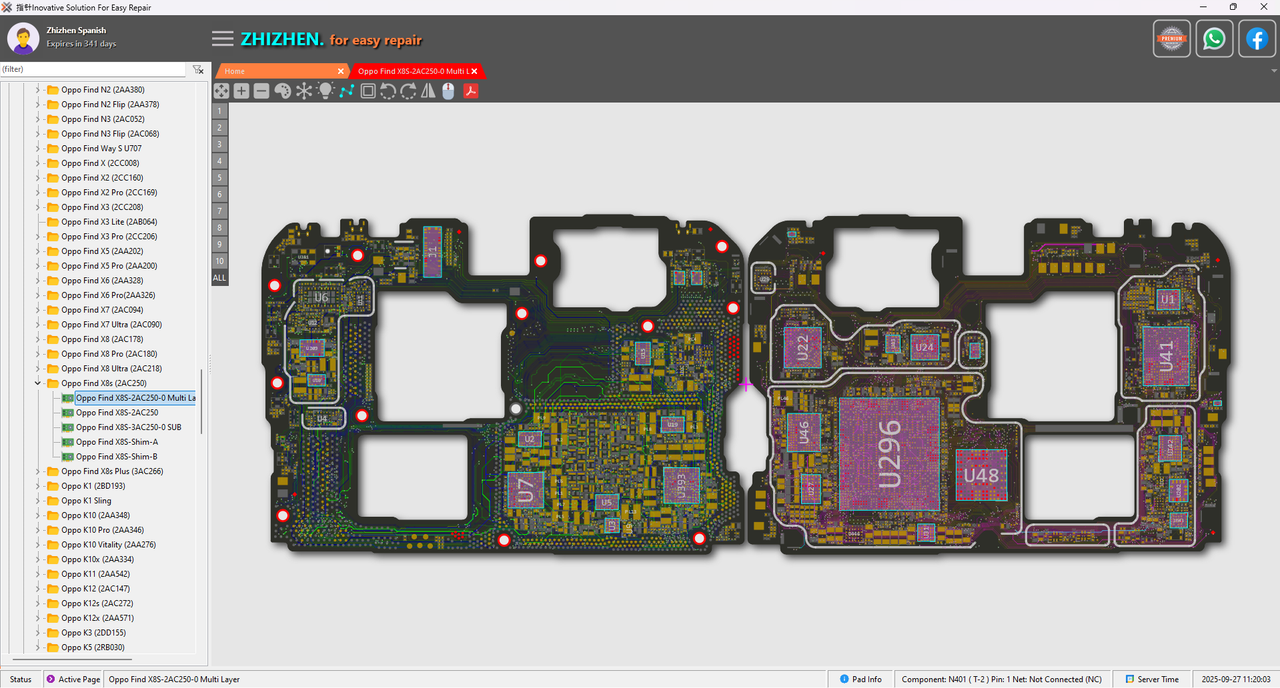Toggle layer 6 button
Screen dimensions: 1280x688
click(220, 194)
